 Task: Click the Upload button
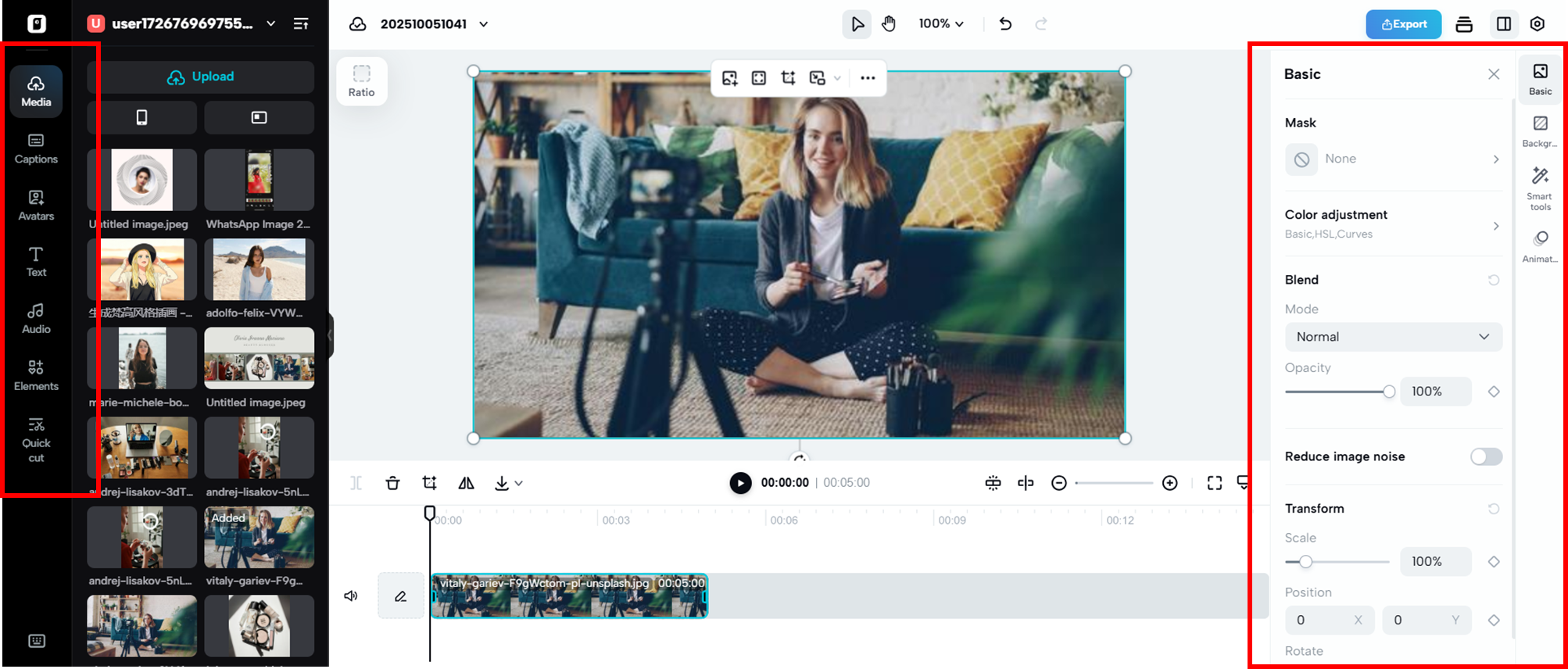(201, 77)
